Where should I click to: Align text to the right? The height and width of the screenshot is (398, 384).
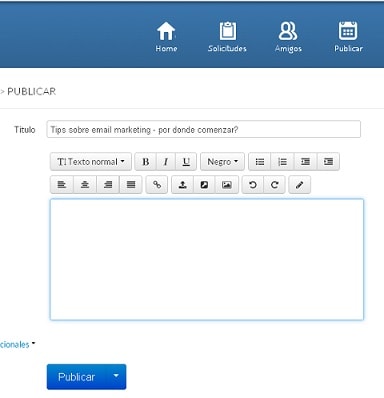[x=108, y=185]
